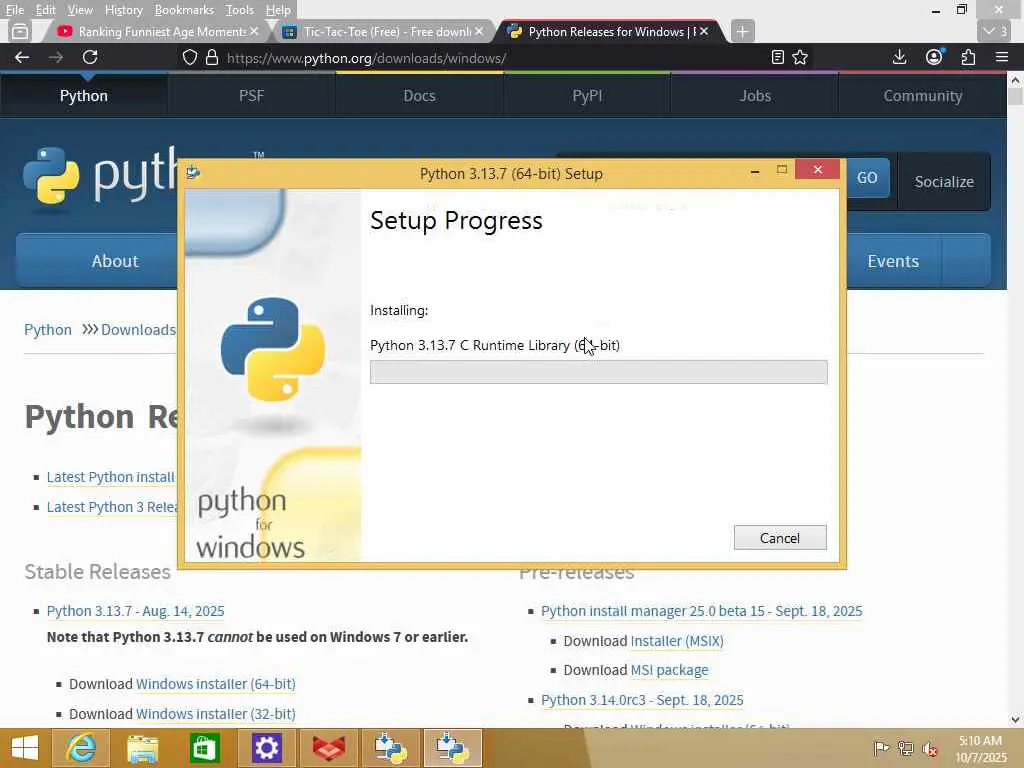This screenshot has height=768, width=1024.
Task: Download Windows installer (64-bit) link
Action: [216, 684]
